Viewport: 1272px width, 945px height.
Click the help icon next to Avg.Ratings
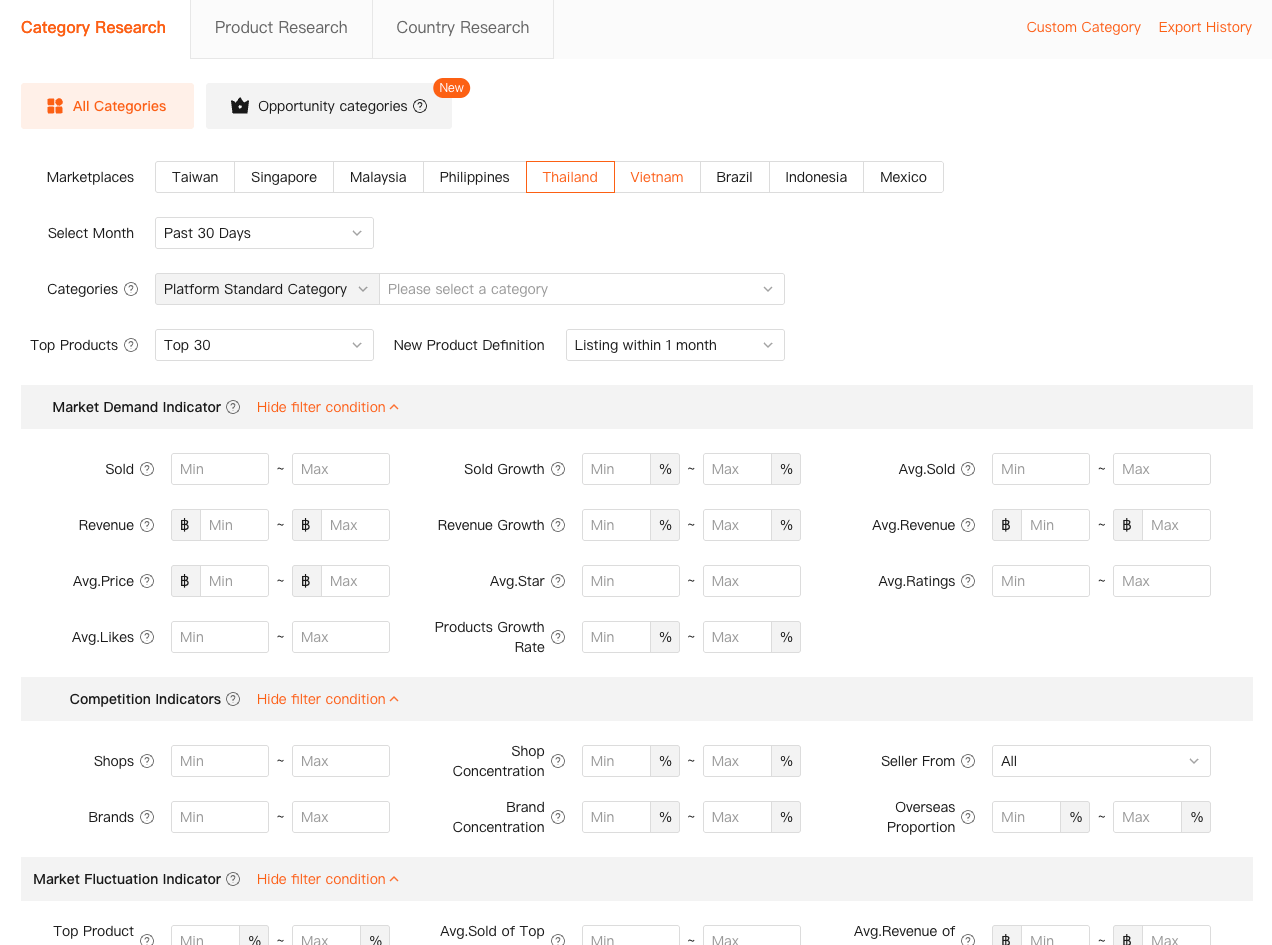(x=968, y=581)
